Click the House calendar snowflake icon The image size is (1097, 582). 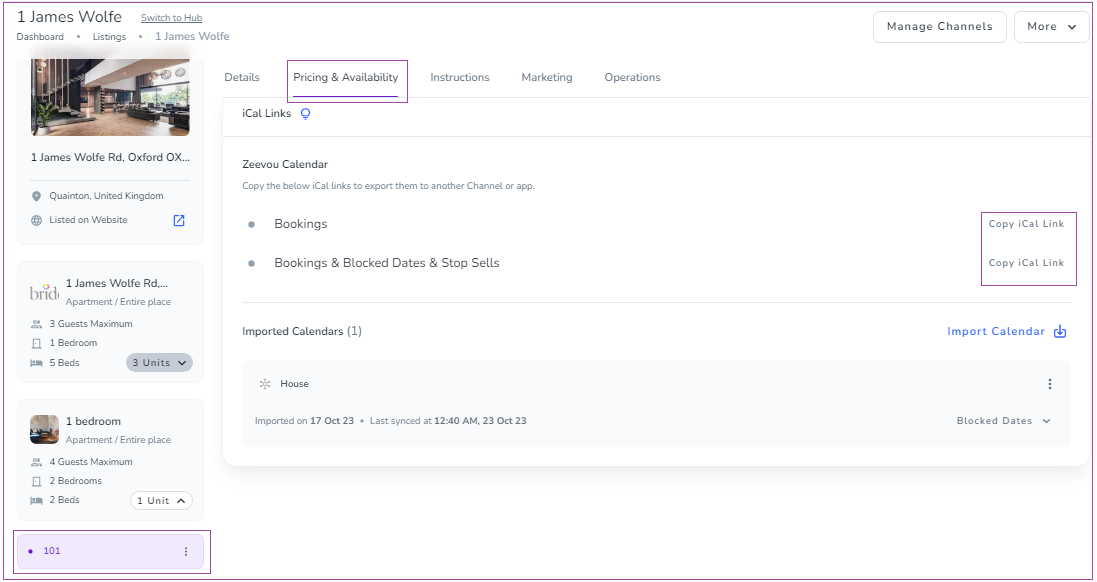click(265, 384)
